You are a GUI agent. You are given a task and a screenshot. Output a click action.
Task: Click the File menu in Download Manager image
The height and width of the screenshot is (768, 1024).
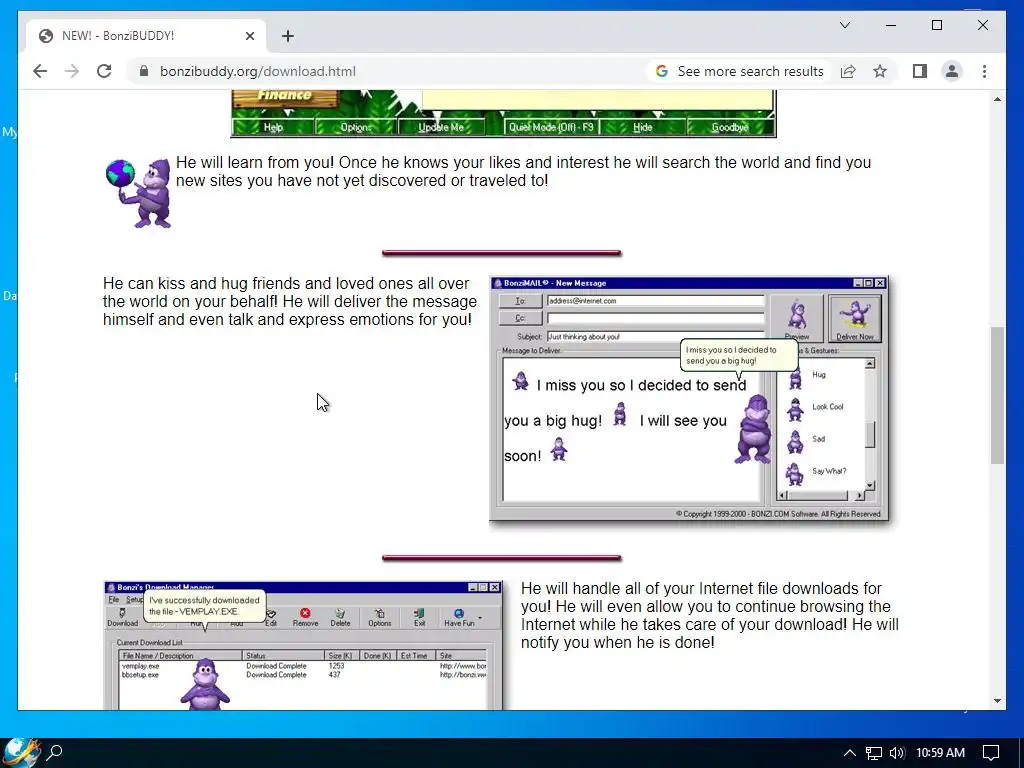(x=114, y=600)
